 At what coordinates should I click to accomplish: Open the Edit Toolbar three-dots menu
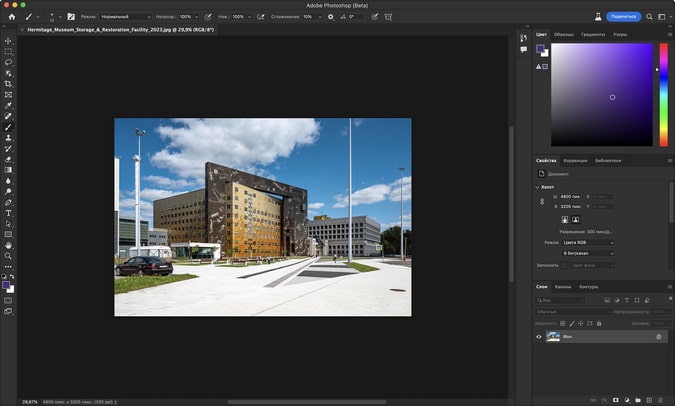(8, 267)
